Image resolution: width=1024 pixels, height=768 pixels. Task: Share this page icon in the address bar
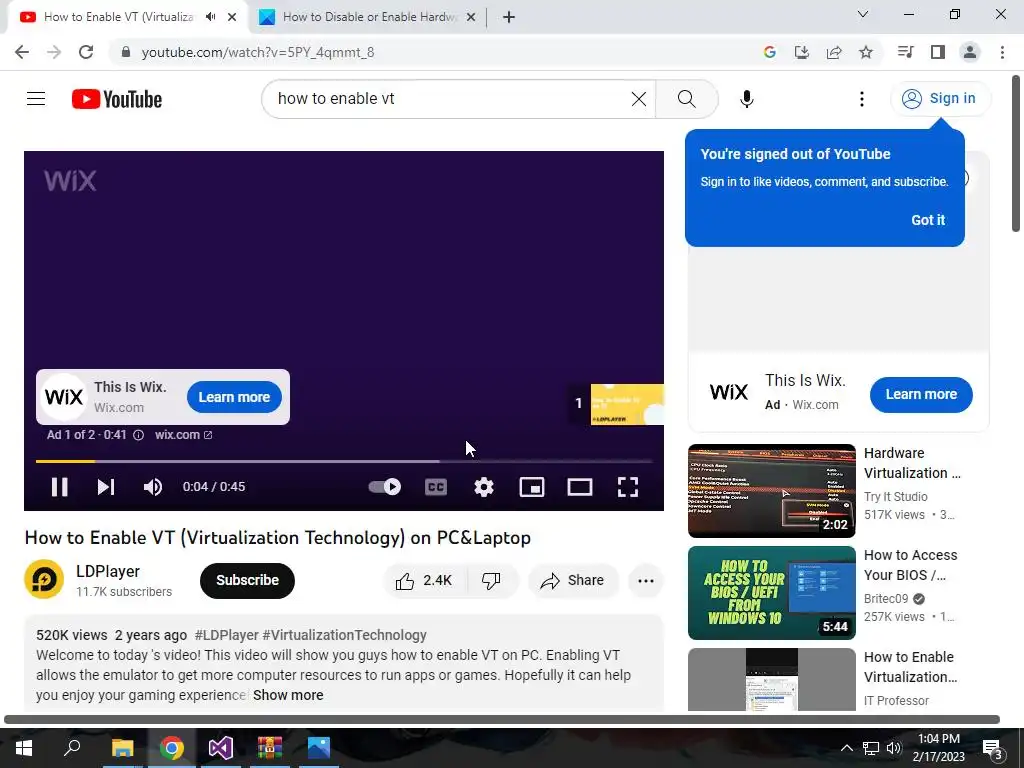click(x=833, y=52)
